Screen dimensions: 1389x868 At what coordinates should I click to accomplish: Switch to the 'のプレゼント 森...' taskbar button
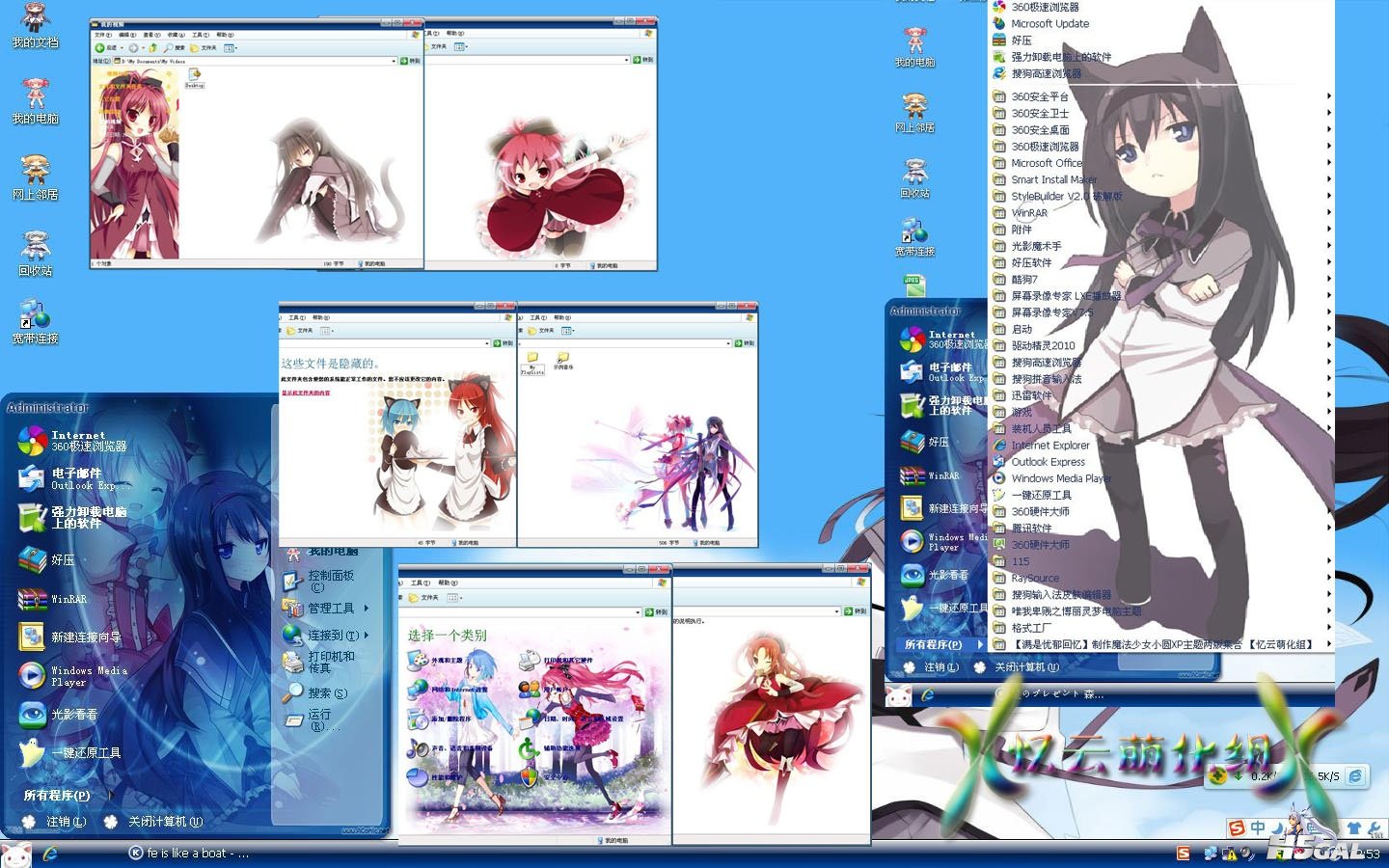(x=1051, y=694)
